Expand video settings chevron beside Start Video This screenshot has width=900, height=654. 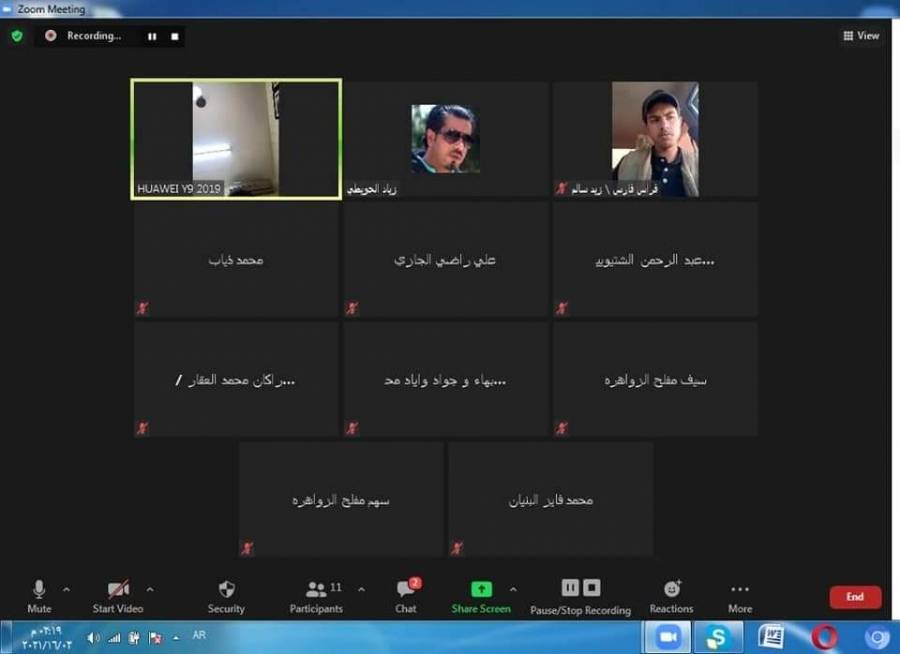[150, 589]
